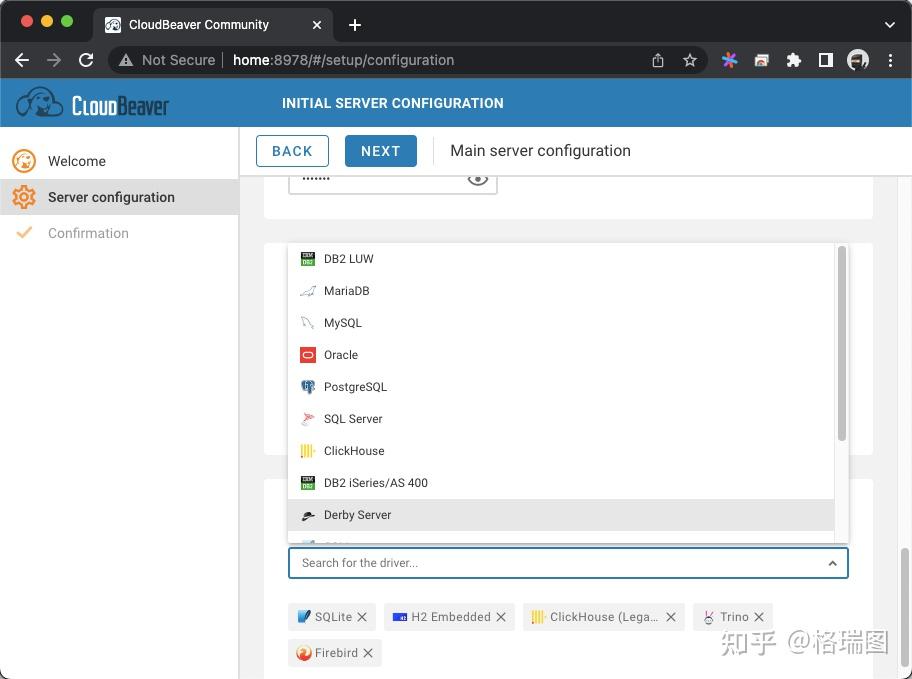Remove the Trino driver chip
This screenshot has height=679, width=912.
pos(758,617)
